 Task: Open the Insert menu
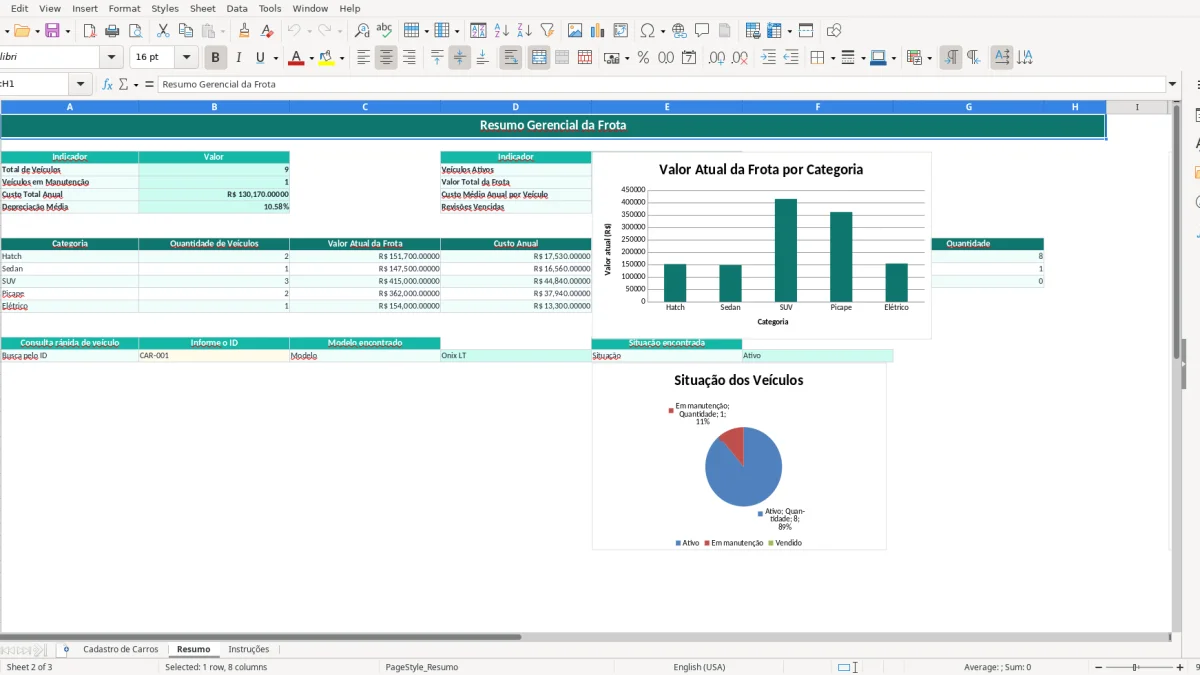coord(85,8)
